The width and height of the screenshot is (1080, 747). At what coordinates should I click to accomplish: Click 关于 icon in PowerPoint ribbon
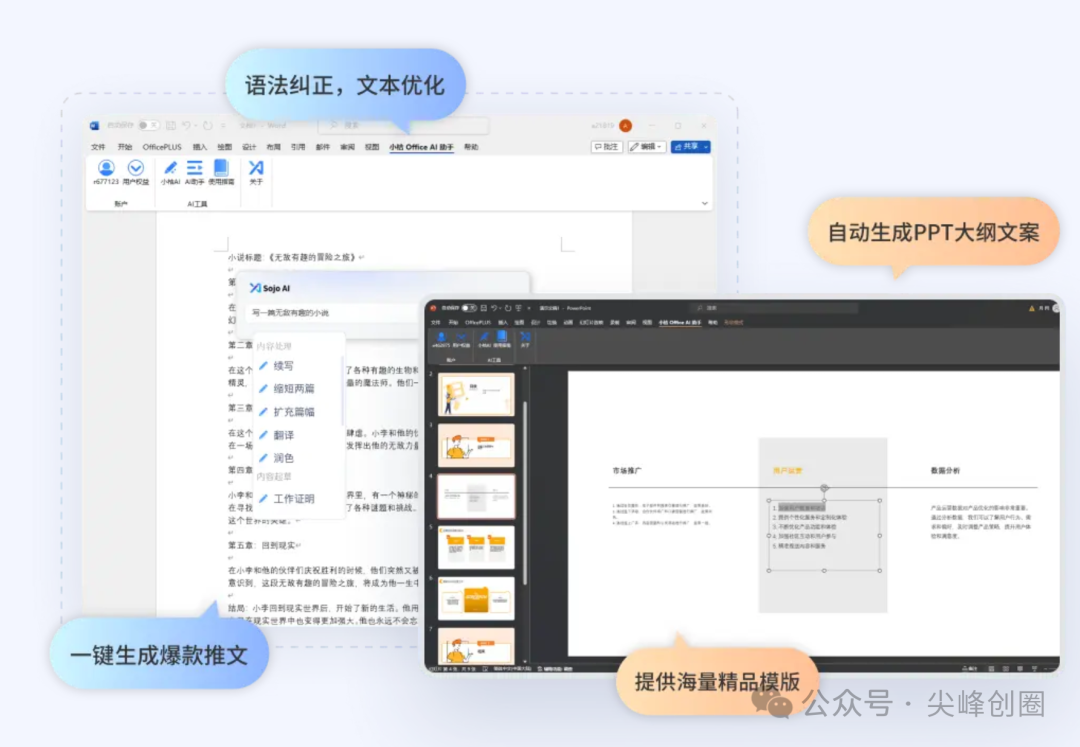tap(526, 337)
